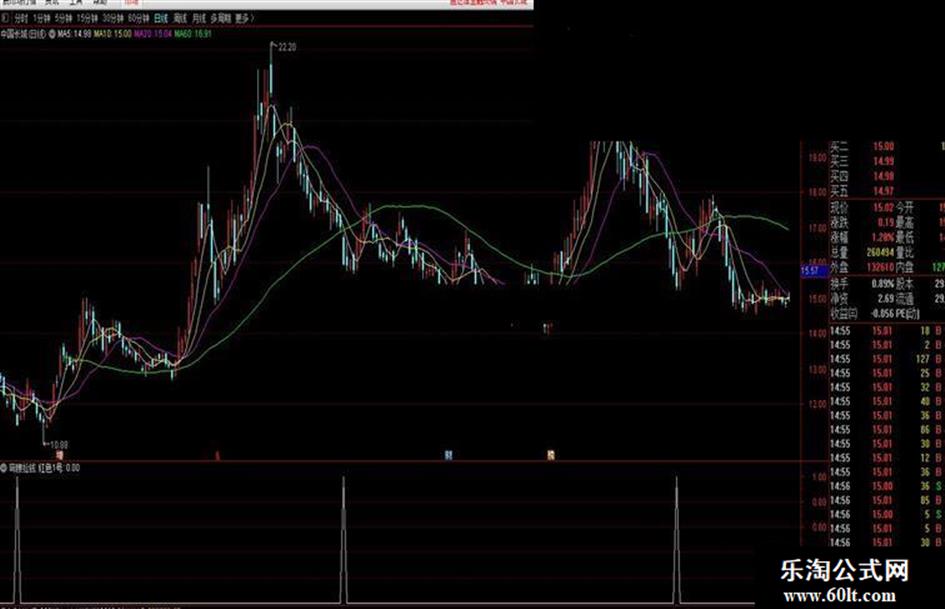Click the 涨跌 0.19 value
This screenshot has height=609, width=945.
[x=885, y=222]
